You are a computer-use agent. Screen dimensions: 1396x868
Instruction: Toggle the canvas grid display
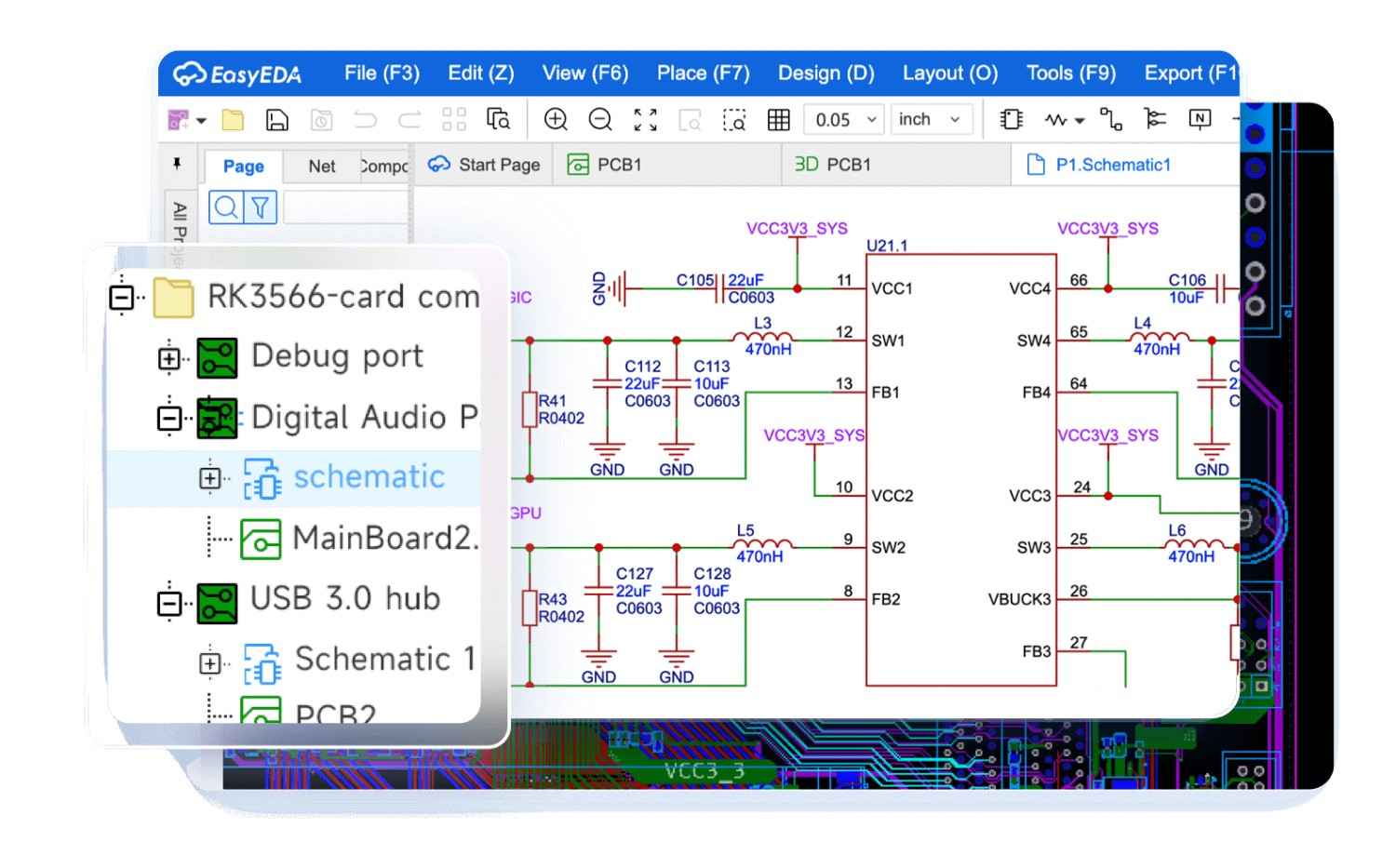(778, 119)
